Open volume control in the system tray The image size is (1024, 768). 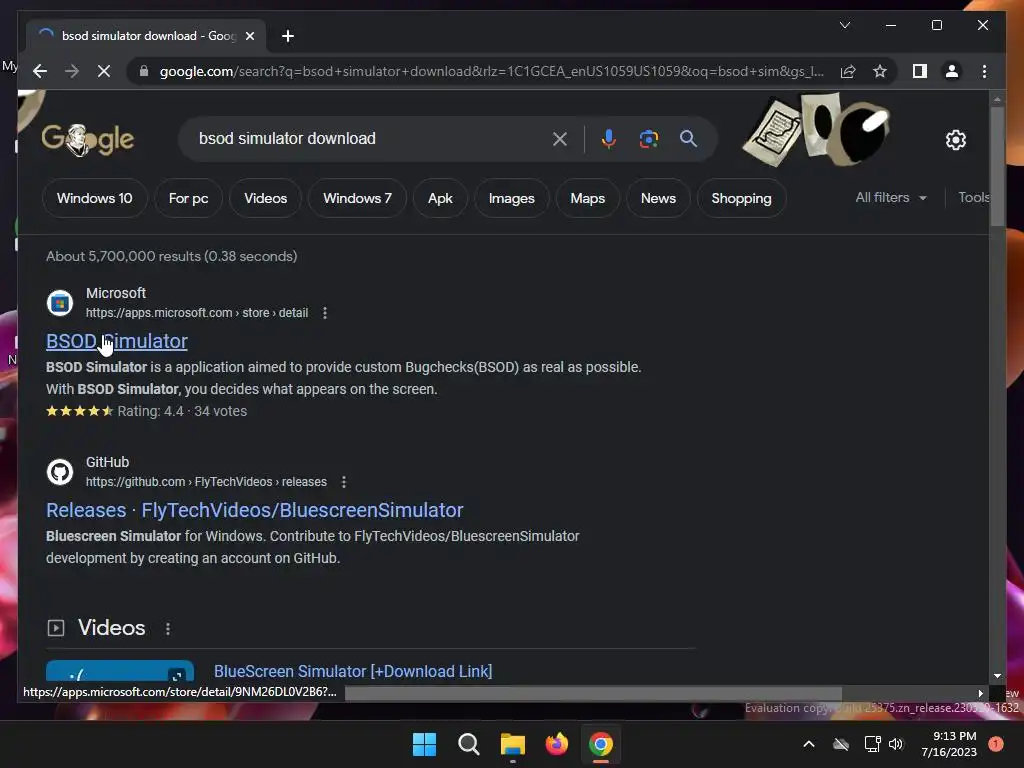coord(896,744)
